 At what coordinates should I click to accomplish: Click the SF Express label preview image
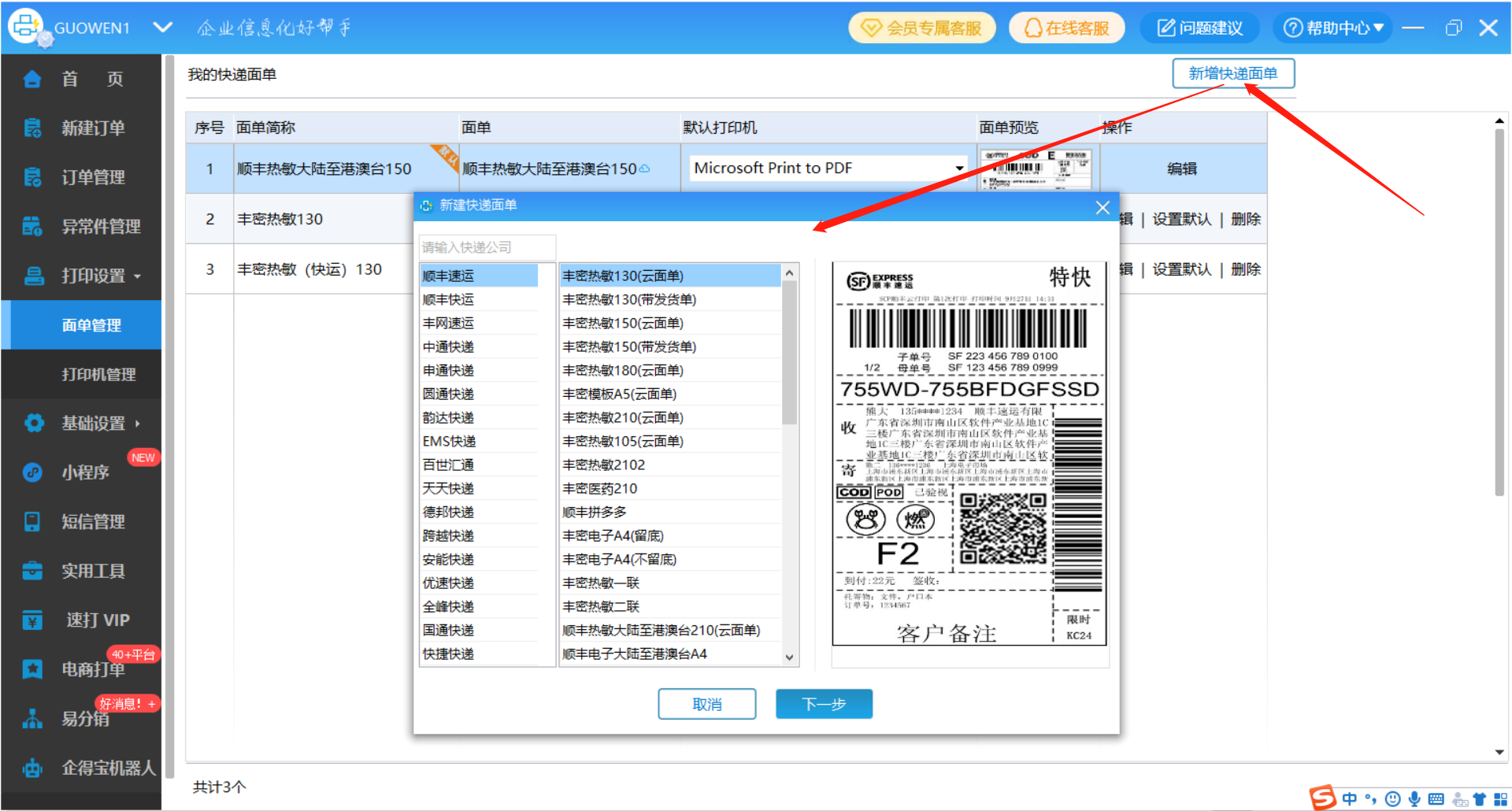pyautogui.click(x=969, y=454)
